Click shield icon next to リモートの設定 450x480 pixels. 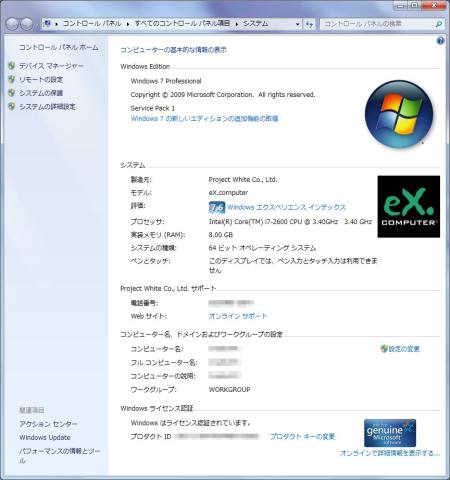click(12, 80)
